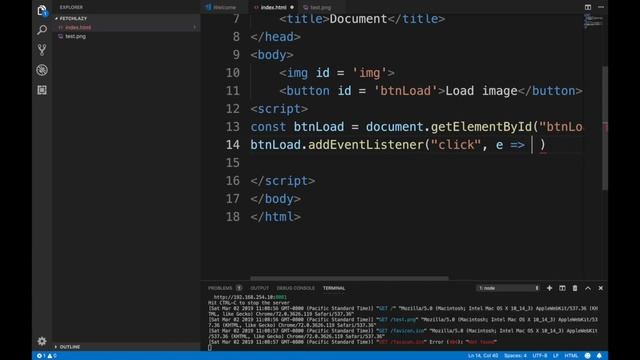
Task: Split the terminal pane
Action: coord(562,288)
